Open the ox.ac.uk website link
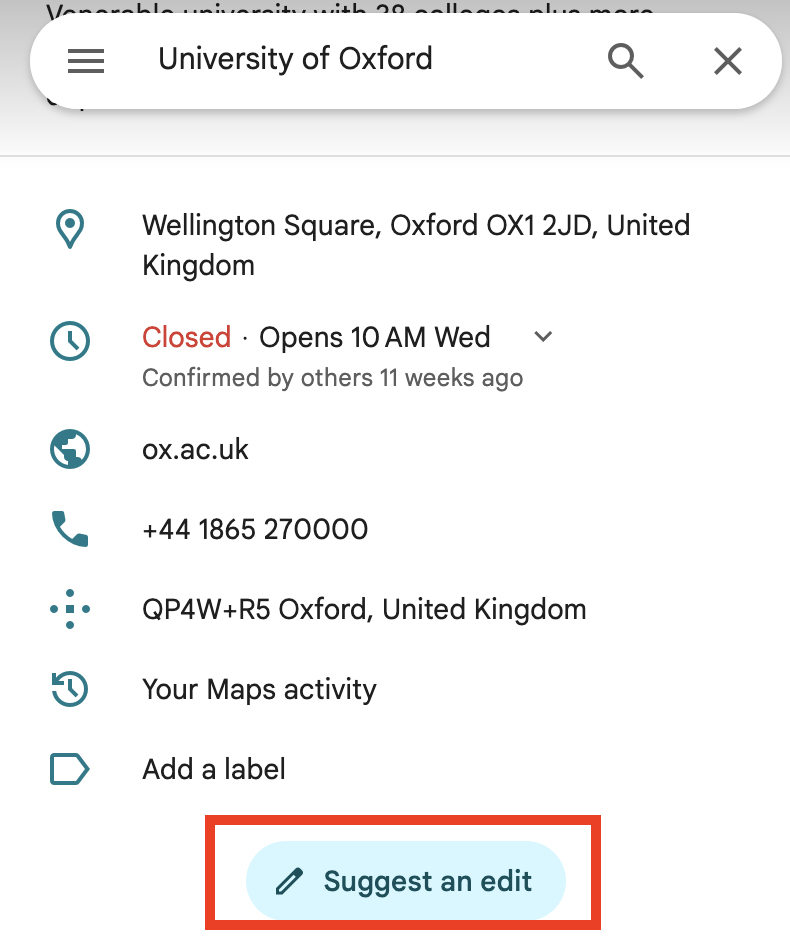The height and width of the screenshot is (936, 790). coord(195,449)
